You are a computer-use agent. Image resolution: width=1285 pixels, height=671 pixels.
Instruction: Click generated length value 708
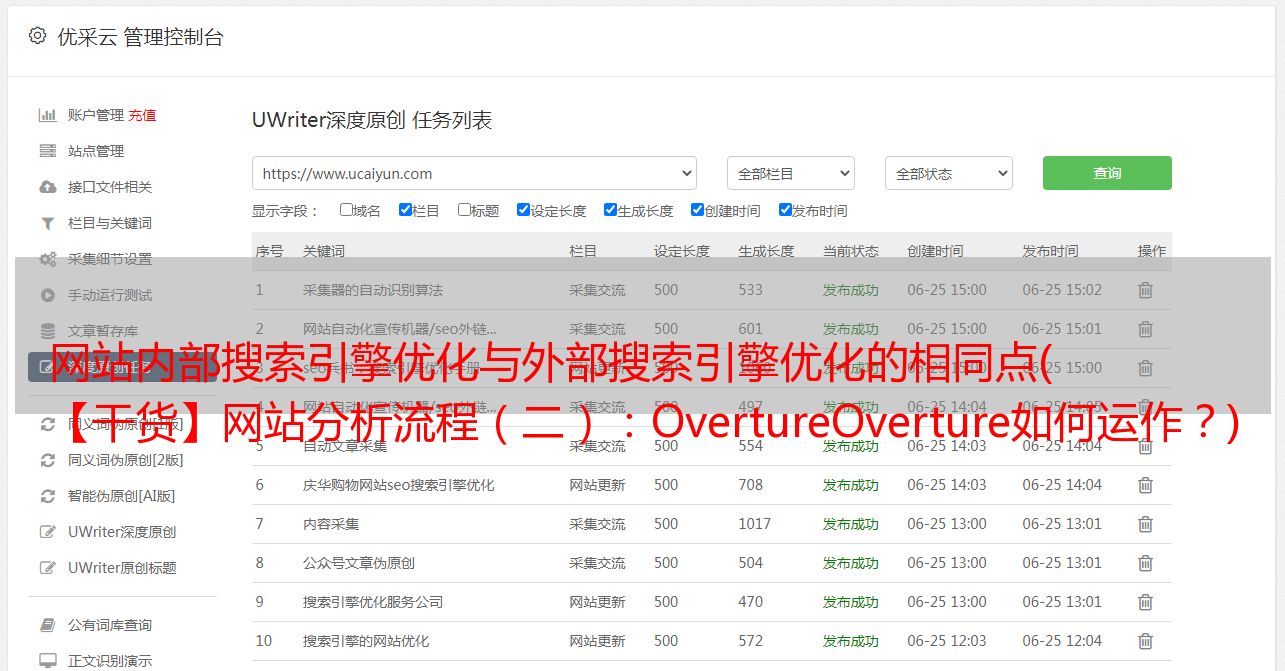[750, 485]
